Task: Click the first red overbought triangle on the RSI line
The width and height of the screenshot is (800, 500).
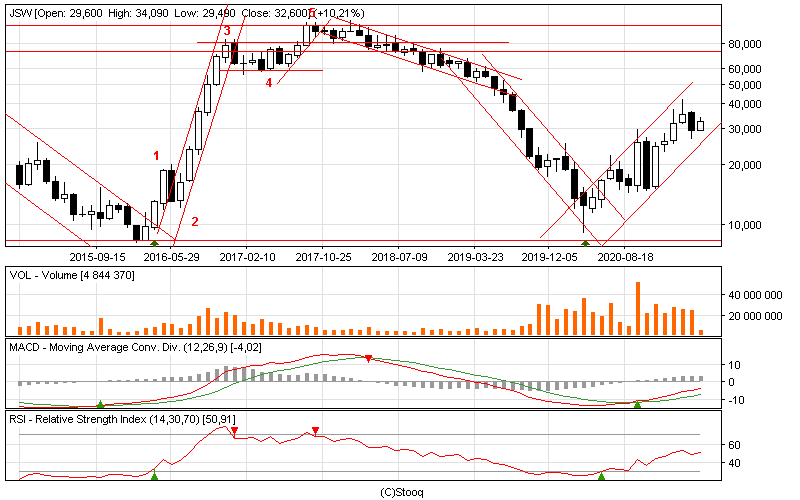Action: click(234, 431)
